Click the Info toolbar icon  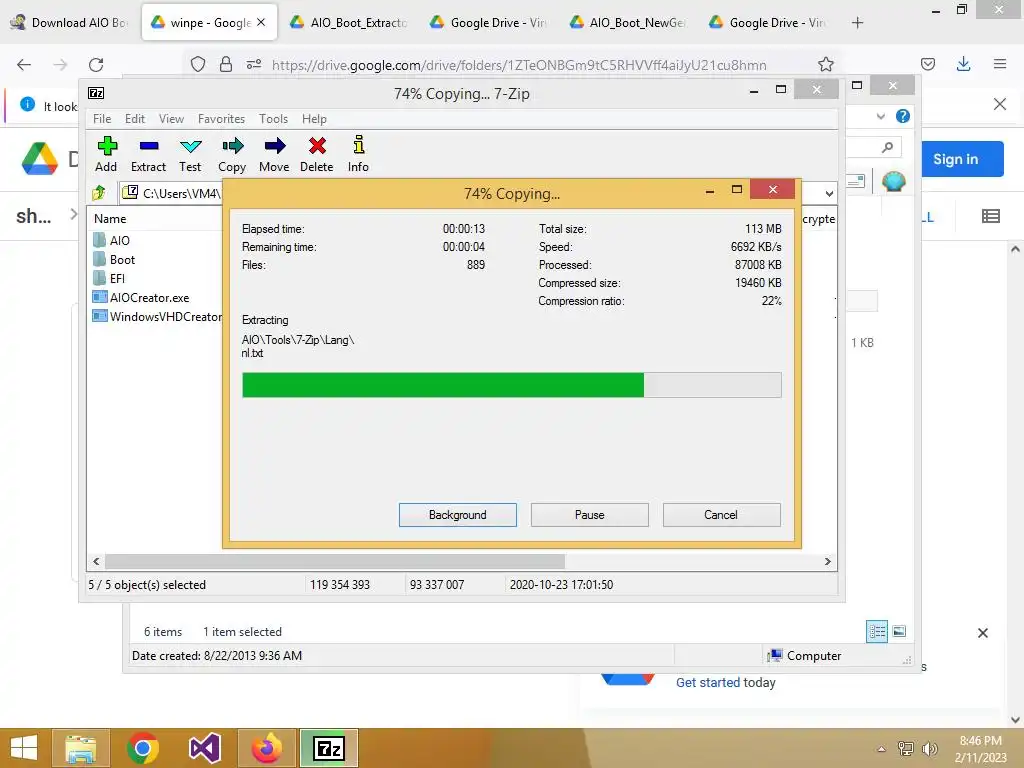tap(358, 154)
